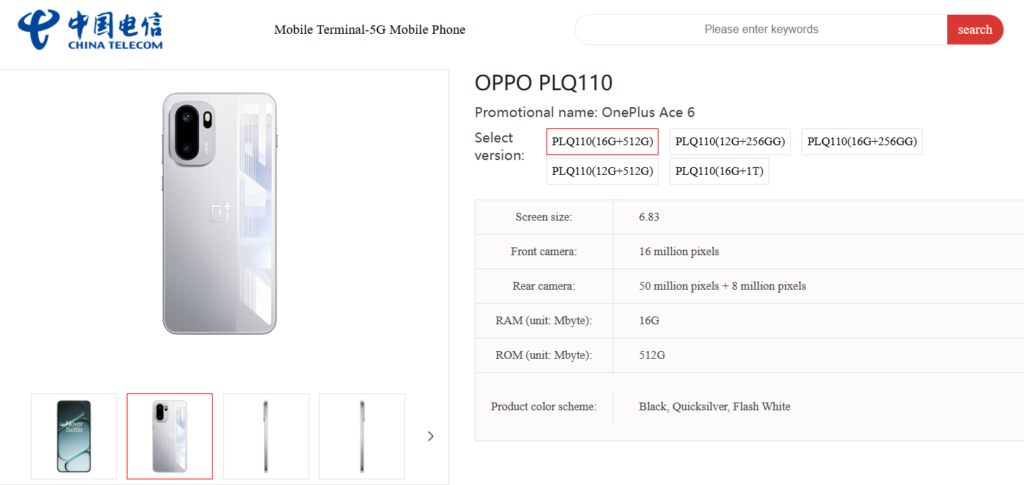
Task: Select the PLQ110(16G+256GG) version
Action: (861, 142)
